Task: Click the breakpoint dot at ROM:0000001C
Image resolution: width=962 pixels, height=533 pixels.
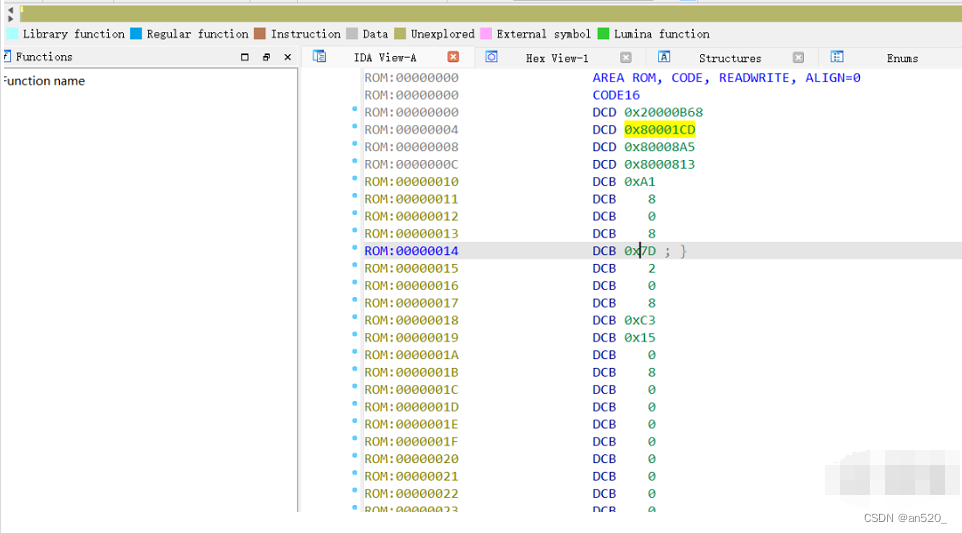Action: [x=355, y=386]
